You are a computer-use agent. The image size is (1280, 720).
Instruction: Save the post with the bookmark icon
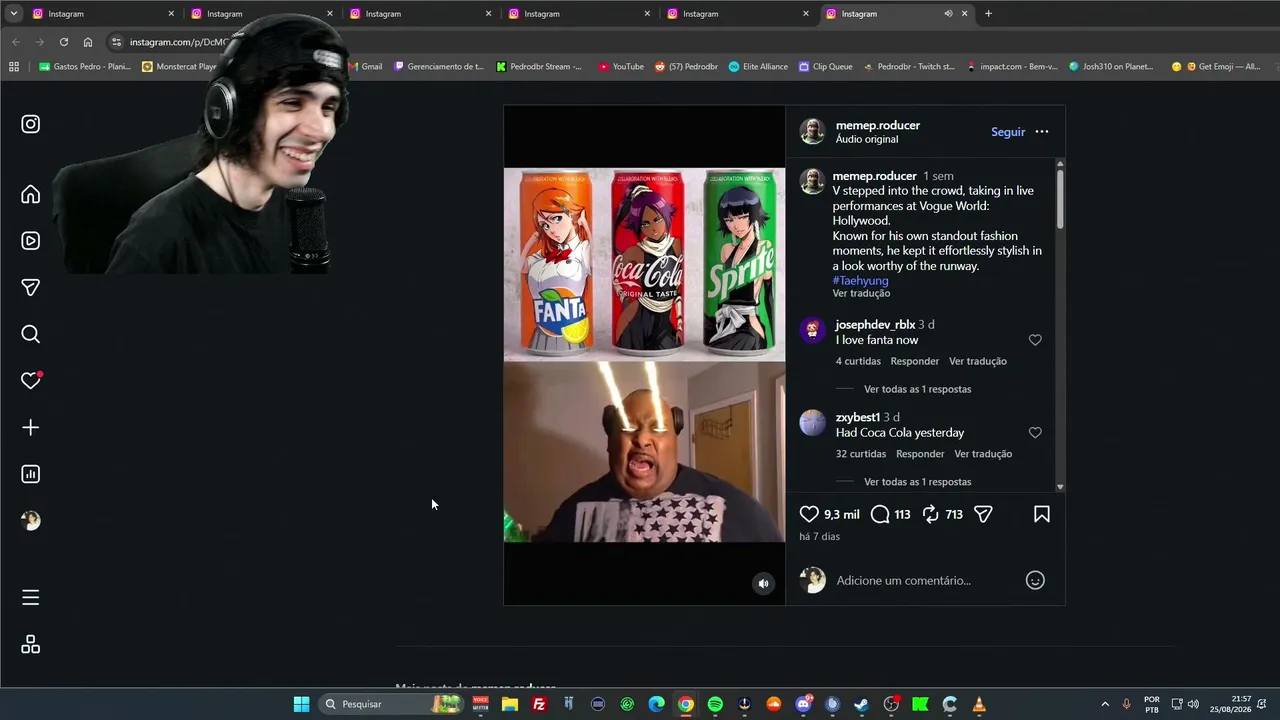pos(1042,514)
